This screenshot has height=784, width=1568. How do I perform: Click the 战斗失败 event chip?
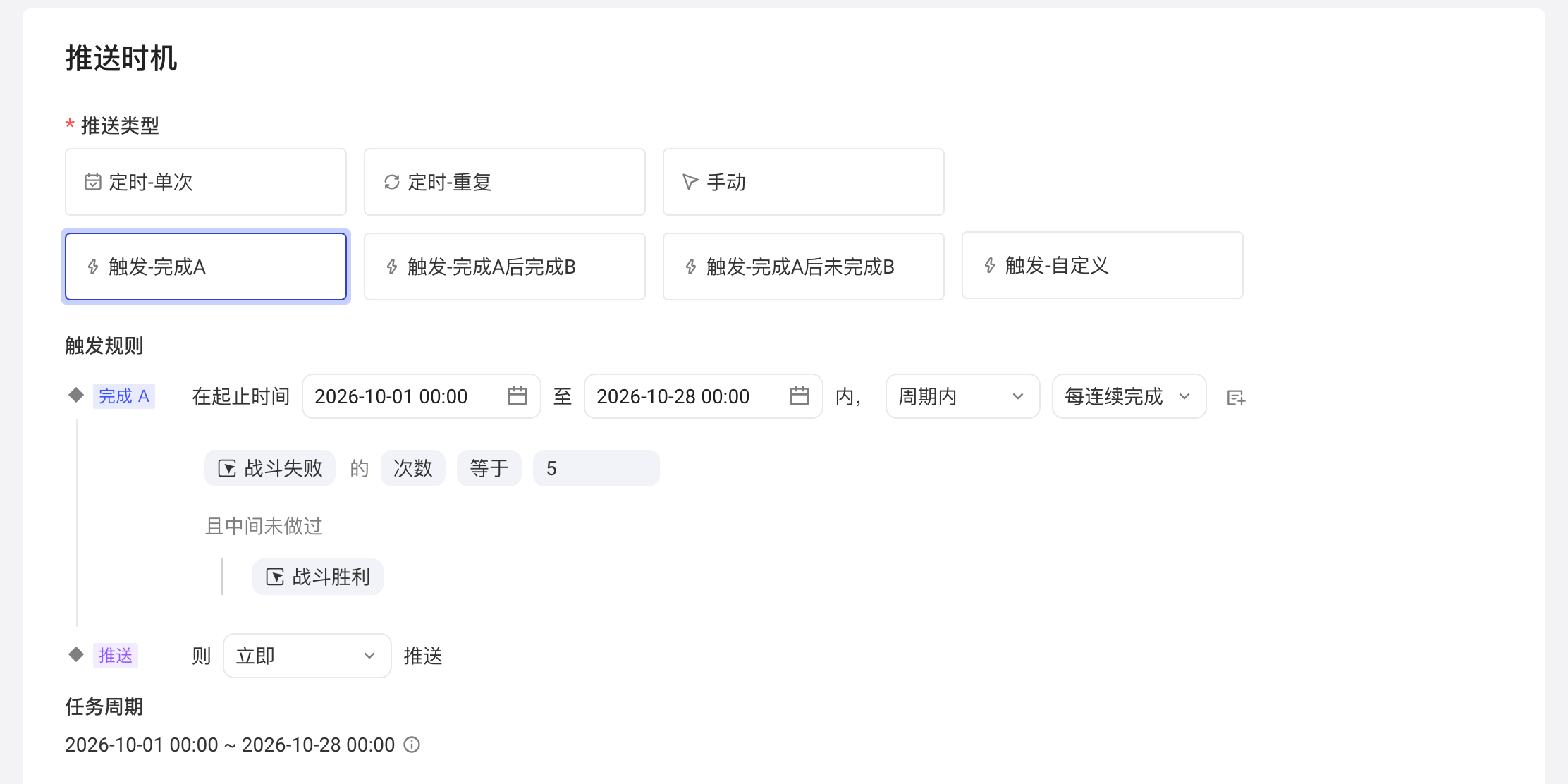tap(270, 468)
